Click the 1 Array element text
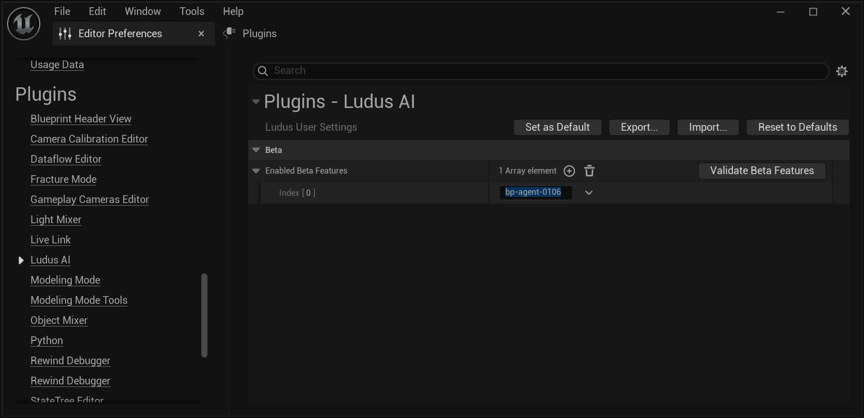The height and width of the screenshot is (418, 864). click(527, 171)
